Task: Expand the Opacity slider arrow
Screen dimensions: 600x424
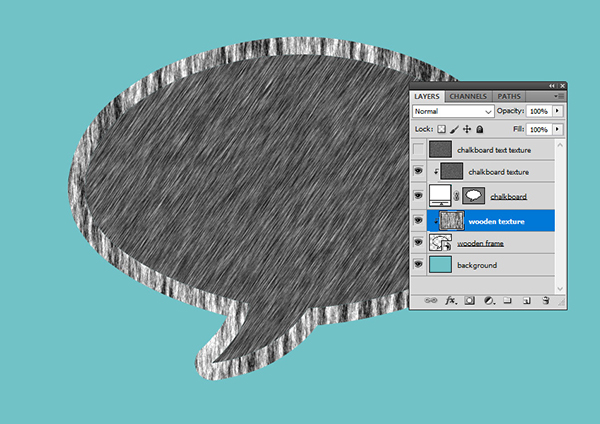Action: 557,110
